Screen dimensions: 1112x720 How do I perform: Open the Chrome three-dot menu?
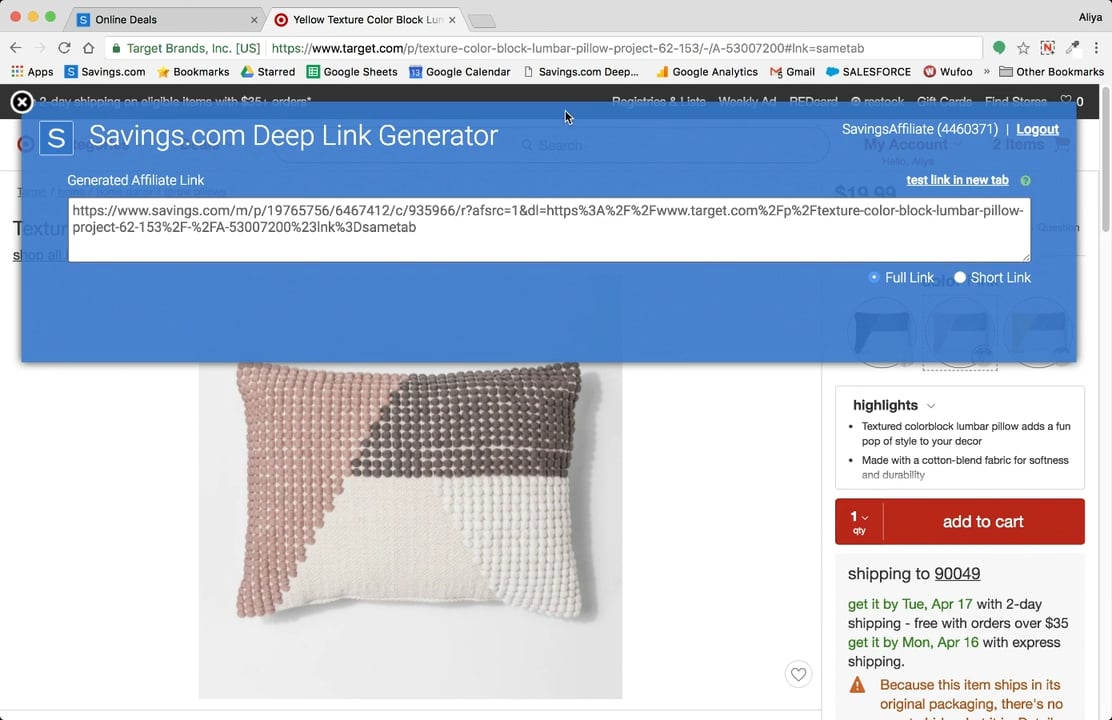coord(1096,48)
